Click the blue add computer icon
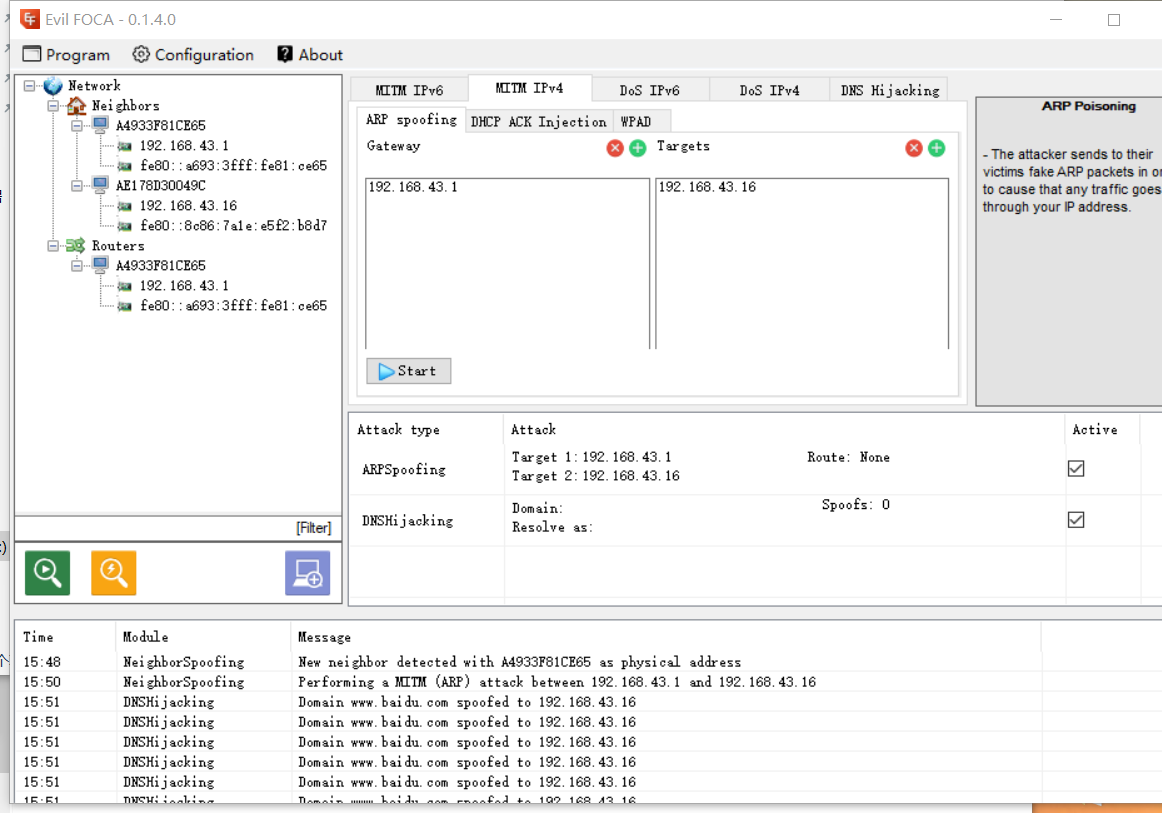The height and width of the screenshot is (813, 1162). [308, 572]
